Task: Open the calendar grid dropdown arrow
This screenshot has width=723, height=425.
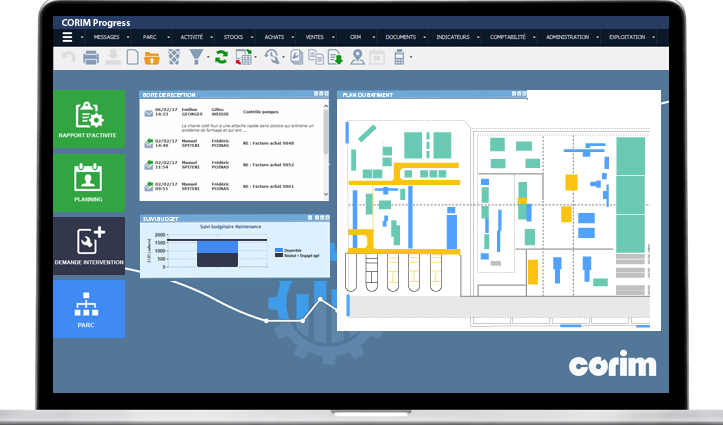Action: (x=255, y=58)
